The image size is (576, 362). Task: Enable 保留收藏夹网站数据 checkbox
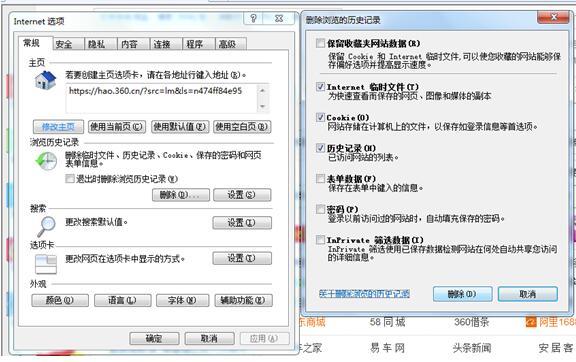click(320, 43)
